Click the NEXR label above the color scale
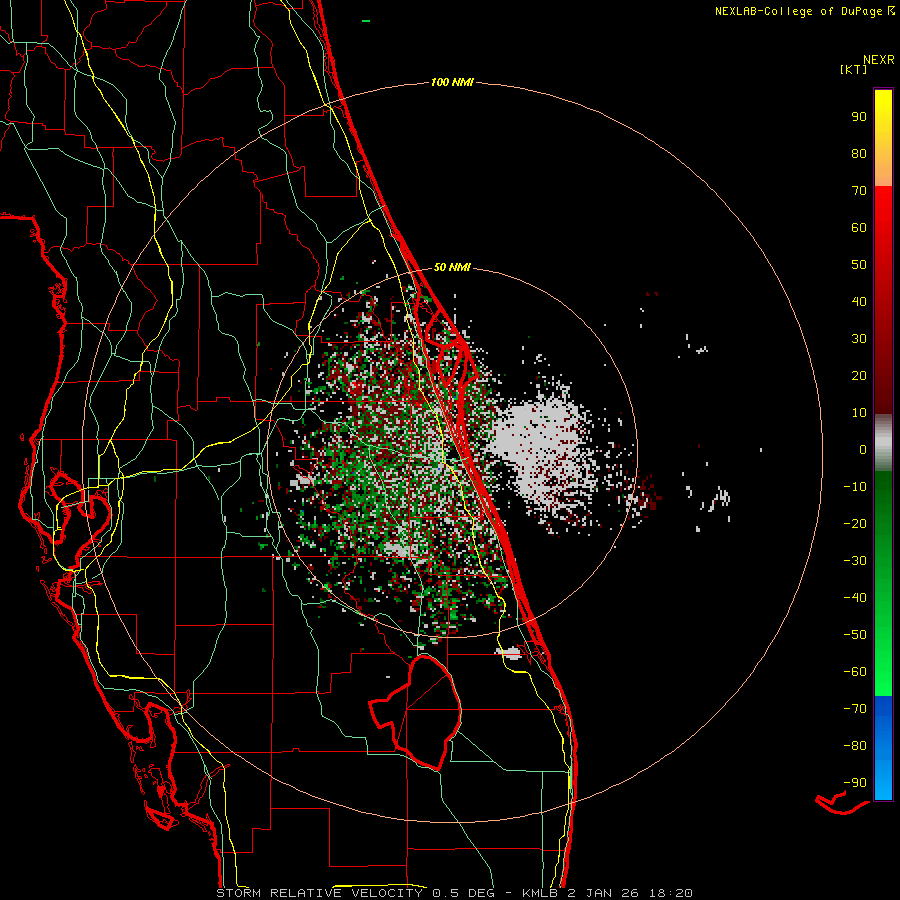This screenshot has width=900, height=900. tap(879, 60)
